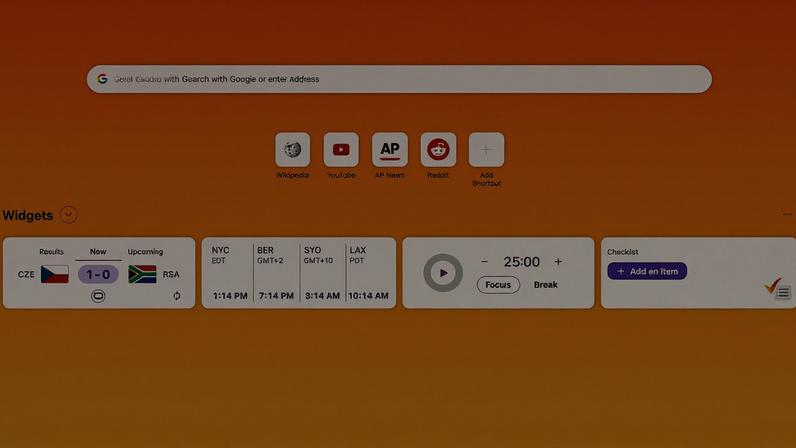Click the Google logo in search bar
The height and width of the screenshot is (448, 796).
[x=103, y=79]
